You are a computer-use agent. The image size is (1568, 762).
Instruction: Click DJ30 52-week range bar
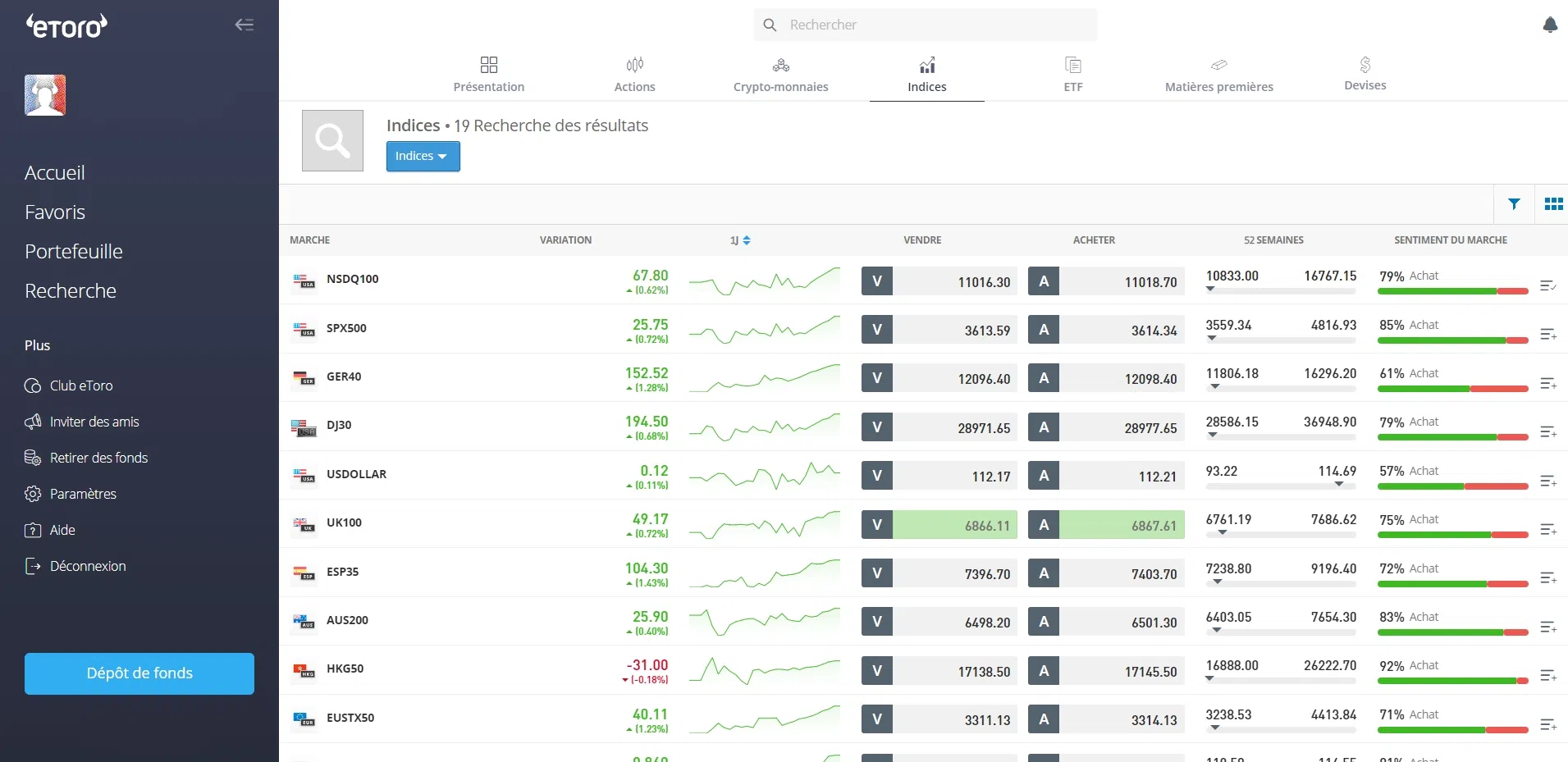point(1281,437)
